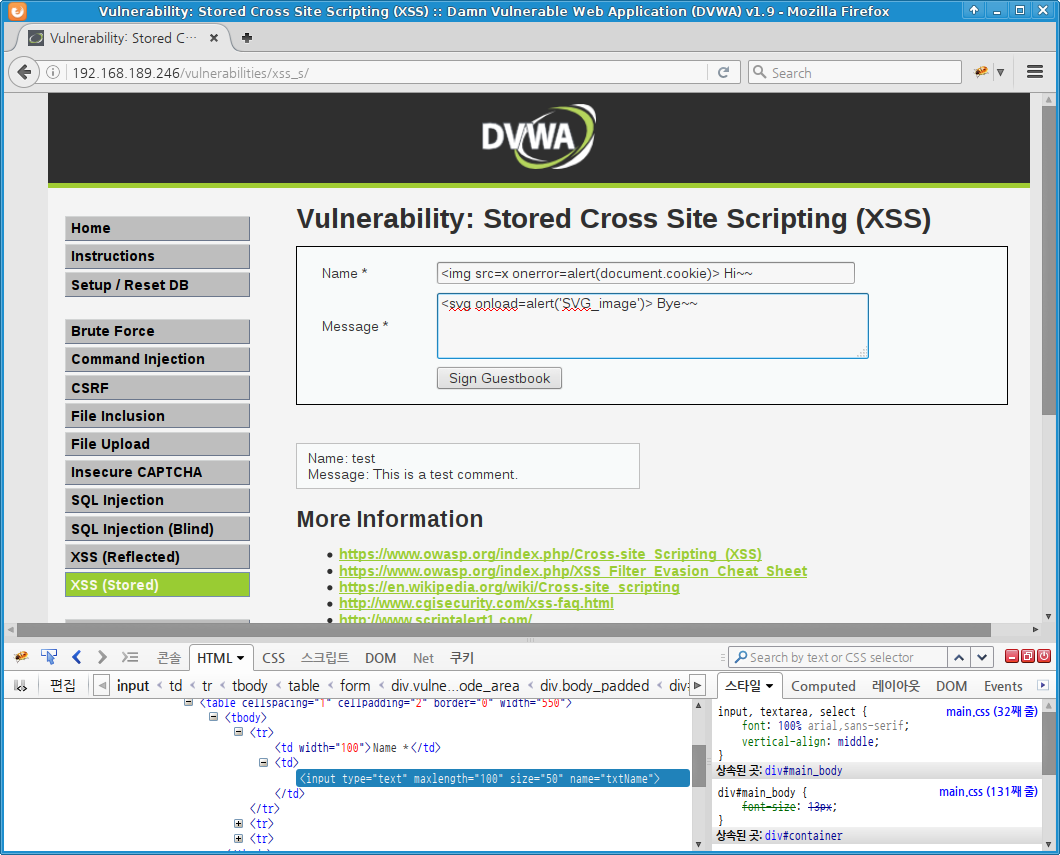Click the page vertical scrollbar
Image resolution: width=1060 pixels, height=855 pixels.
[1049, 259]
